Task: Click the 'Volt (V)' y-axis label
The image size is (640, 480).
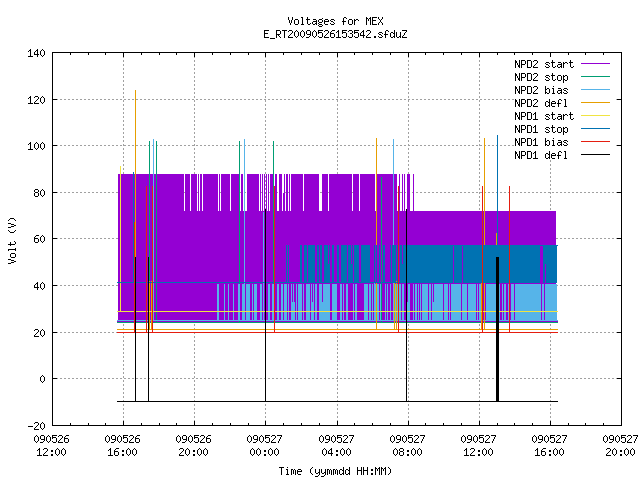Action: pyautogui.click(x=13, y=240)
